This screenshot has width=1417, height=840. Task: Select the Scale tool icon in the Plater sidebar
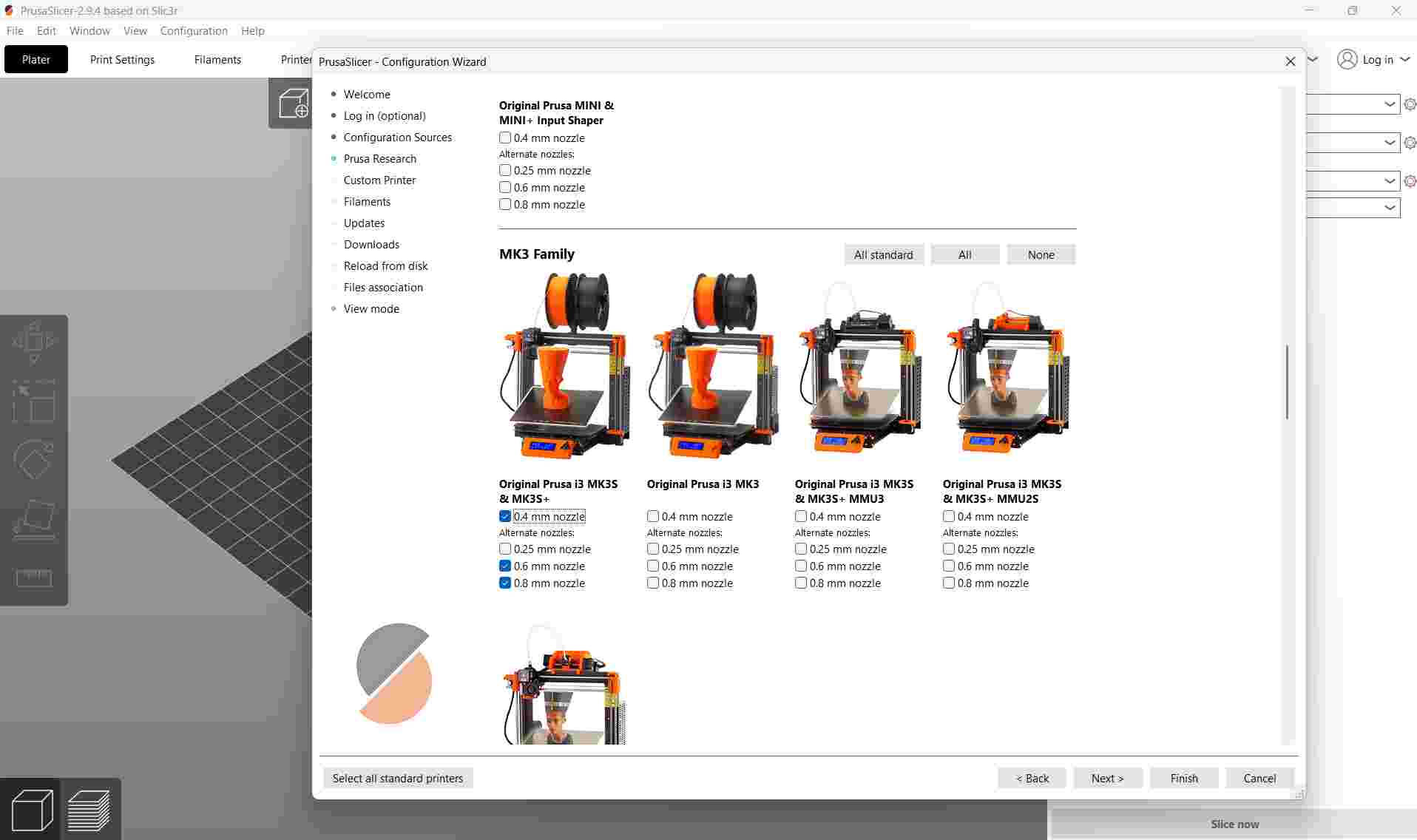pyautogui.click(x=34, y=402)
